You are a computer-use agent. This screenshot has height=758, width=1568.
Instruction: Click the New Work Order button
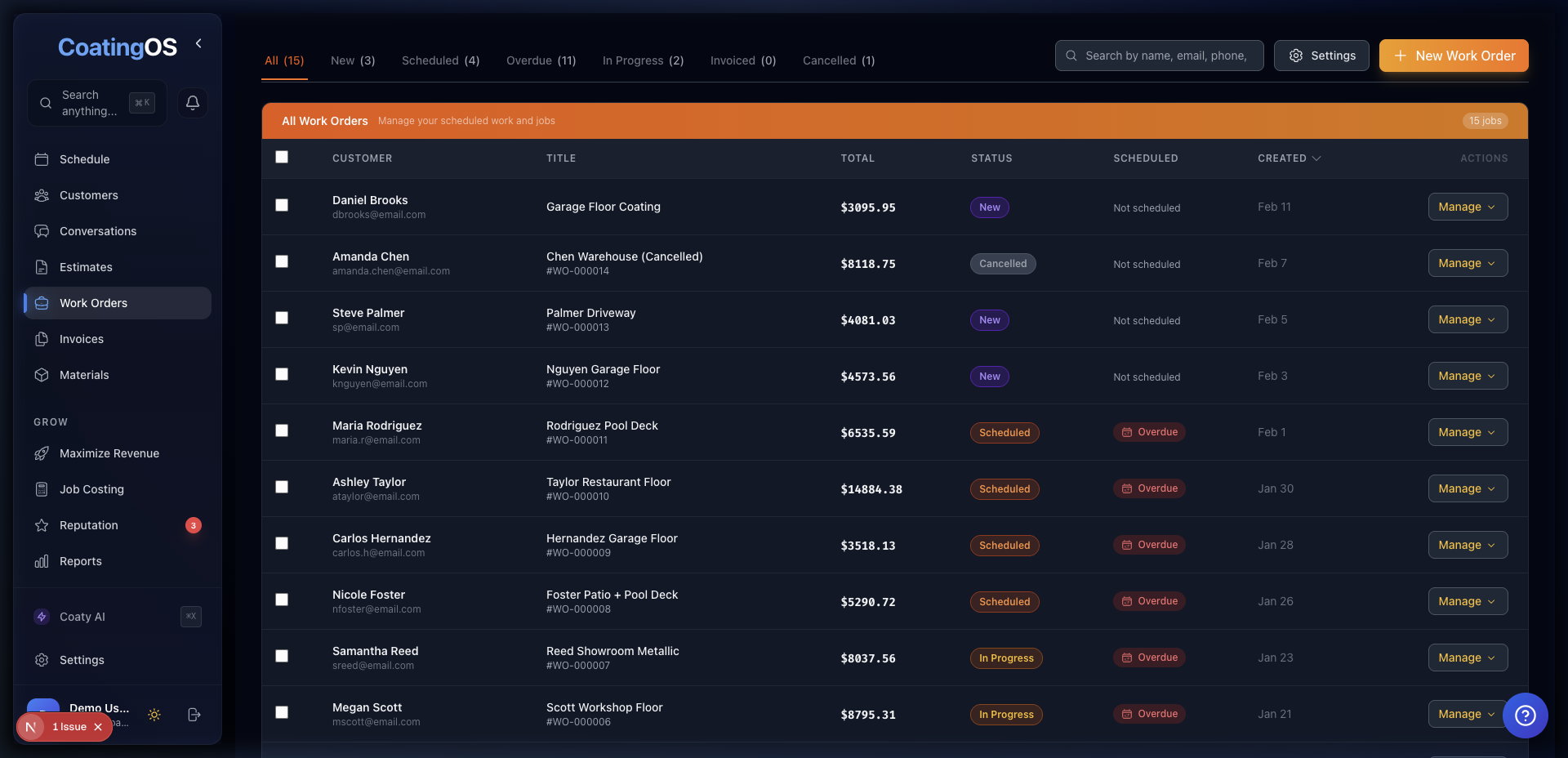tap(1454, 56)
